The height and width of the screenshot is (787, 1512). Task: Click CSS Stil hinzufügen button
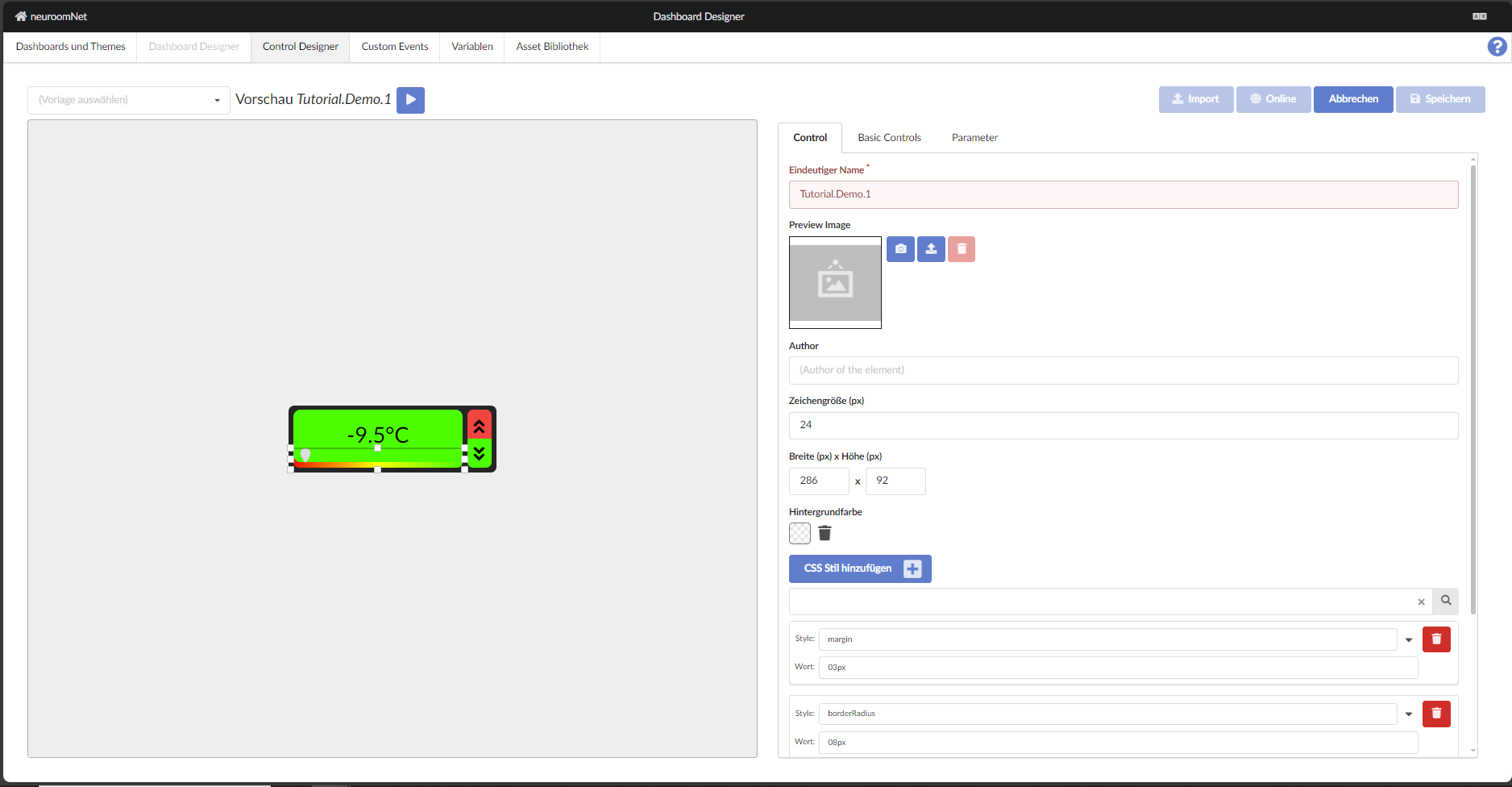pos(860,568)
